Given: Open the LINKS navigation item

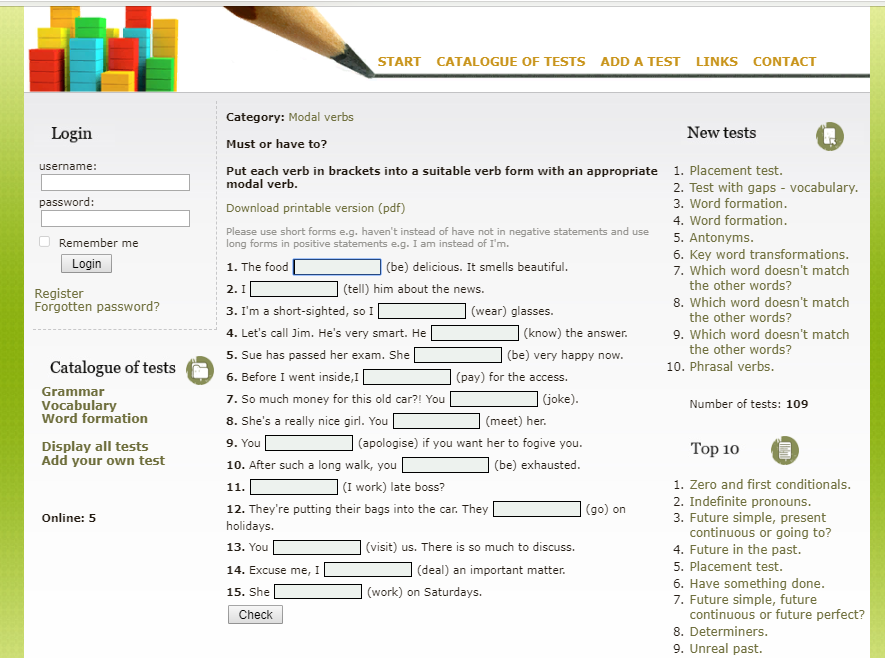Looking at the screenshot, I should click(x=717, y=62).
